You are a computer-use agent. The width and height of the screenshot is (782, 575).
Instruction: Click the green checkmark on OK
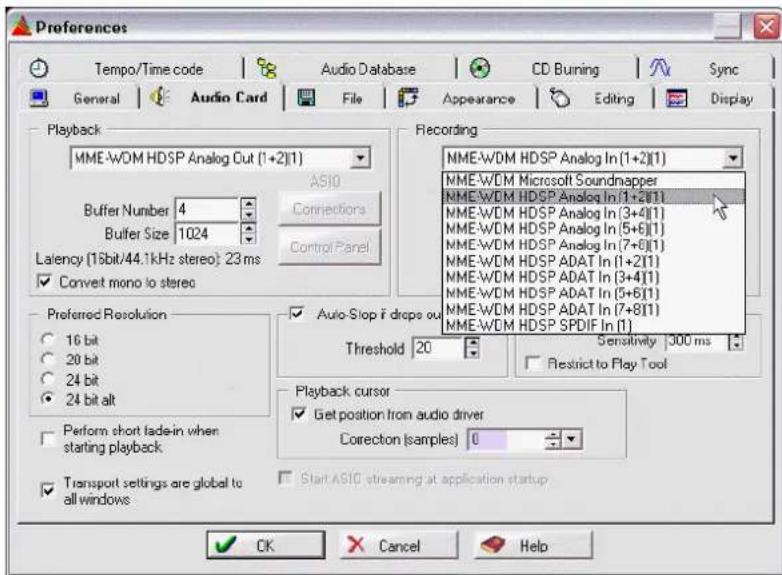(225, 545)
